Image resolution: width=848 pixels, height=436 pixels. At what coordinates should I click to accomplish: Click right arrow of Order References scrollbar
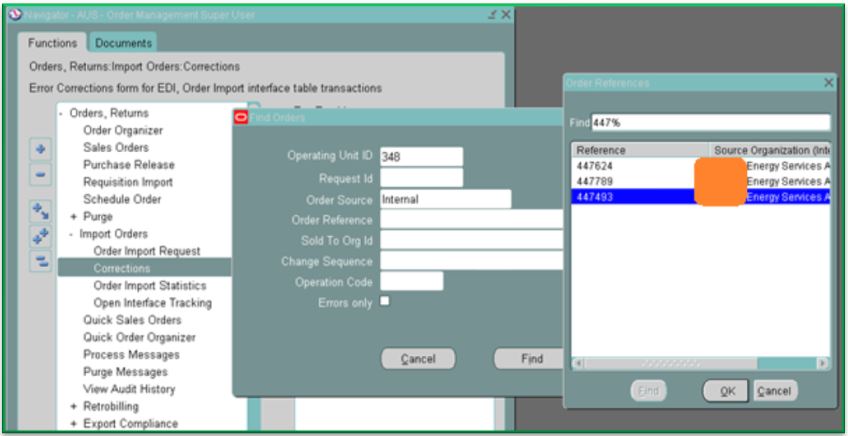823,364
